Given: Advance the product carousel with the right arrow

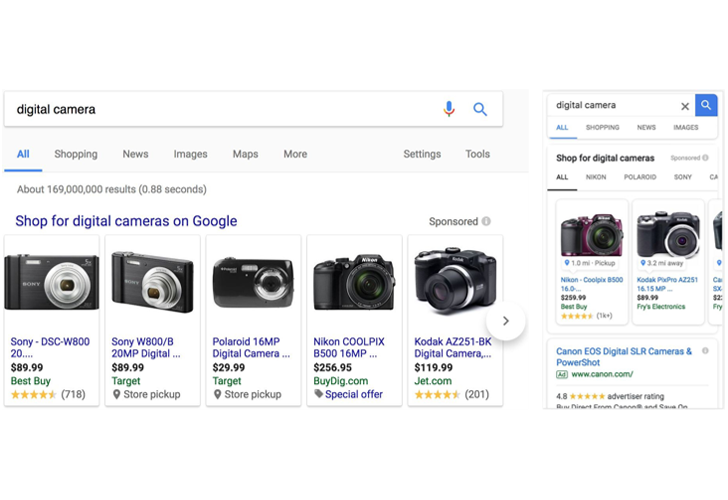Looking at the screenshot, I should (x=506, y=321).
